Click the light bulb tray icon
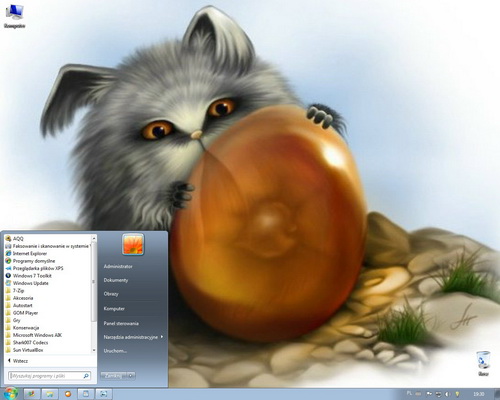Image resolution: width=500 pixels, height=400 pixels. coord(457,394)
